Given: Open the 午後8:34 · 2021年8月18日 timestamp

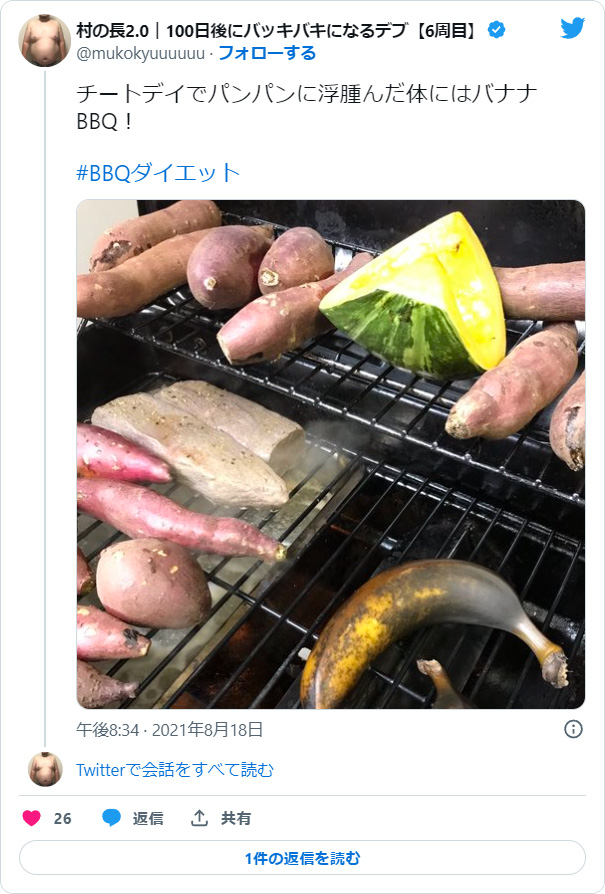Looking at the screenshot, I should coord(170,730).
